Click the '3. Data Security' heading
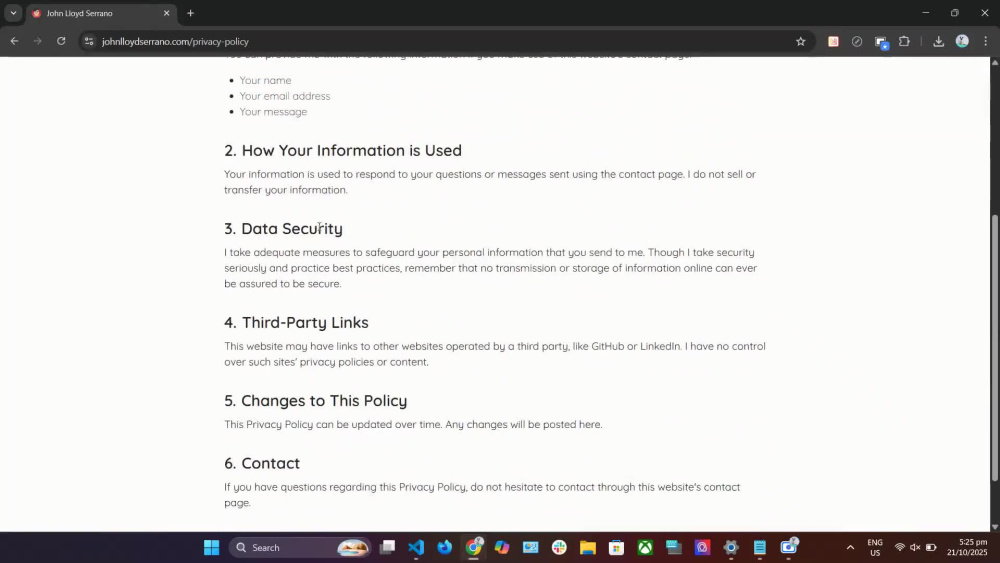 tap(283, 228)
